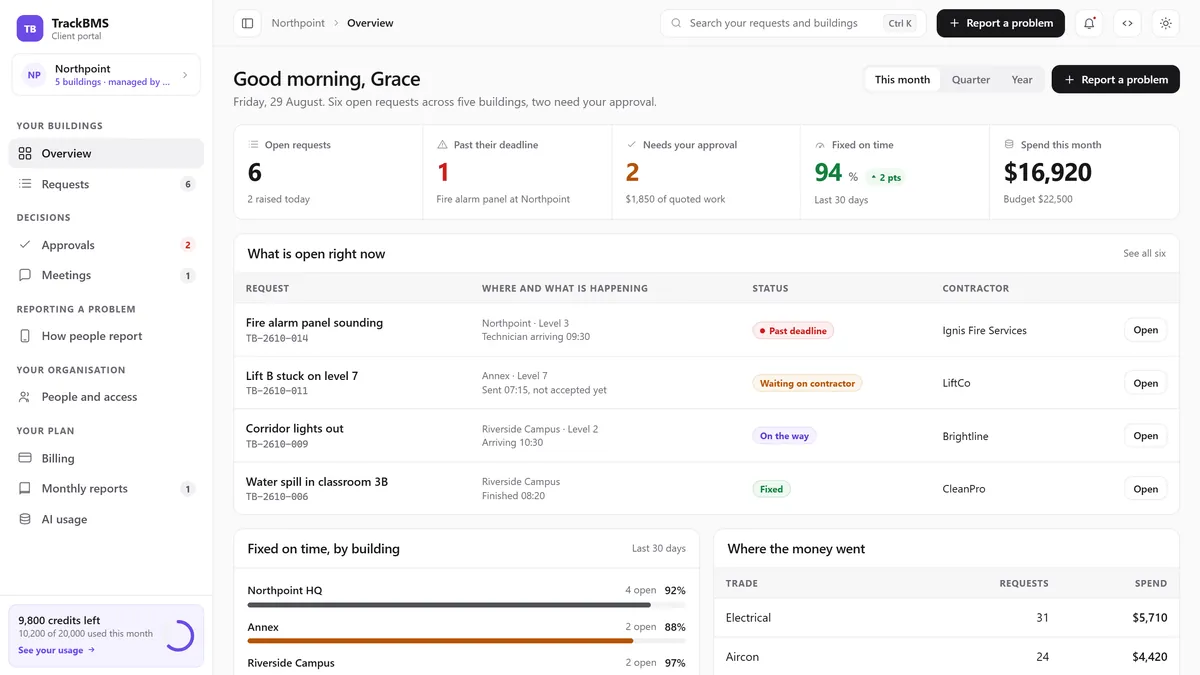This screenshot has width=1200, height=675.
Task: Go to Billing in the sidebar
Action: coord(106,458)
